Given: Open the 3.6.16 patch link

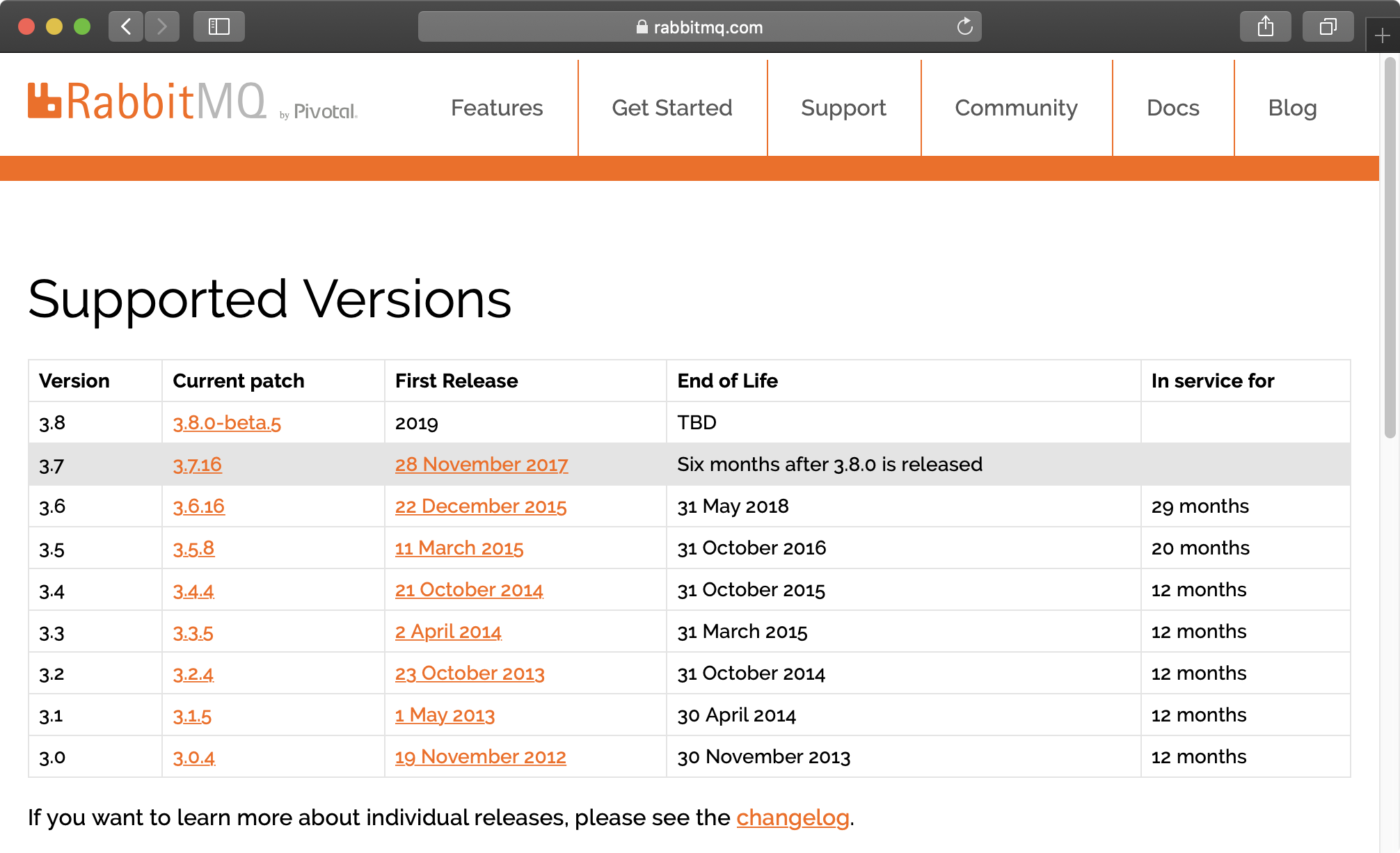Looking at the screenshot, I should 199,506.
